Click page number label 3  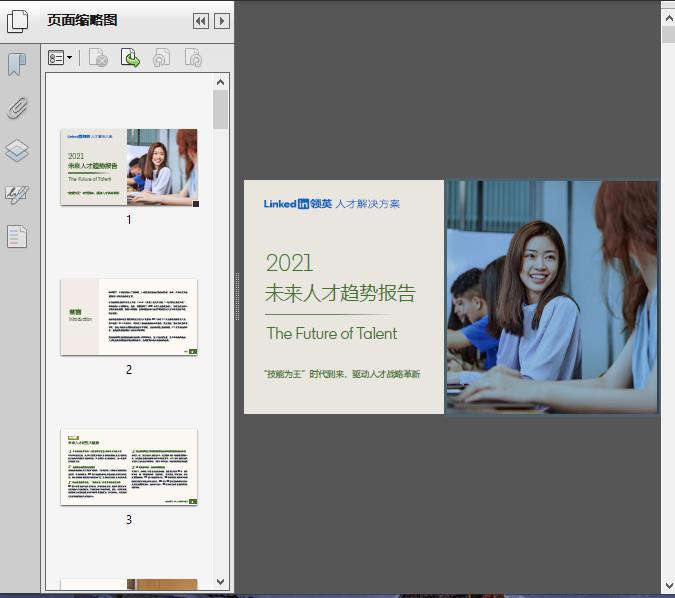[x=129, y=520]
